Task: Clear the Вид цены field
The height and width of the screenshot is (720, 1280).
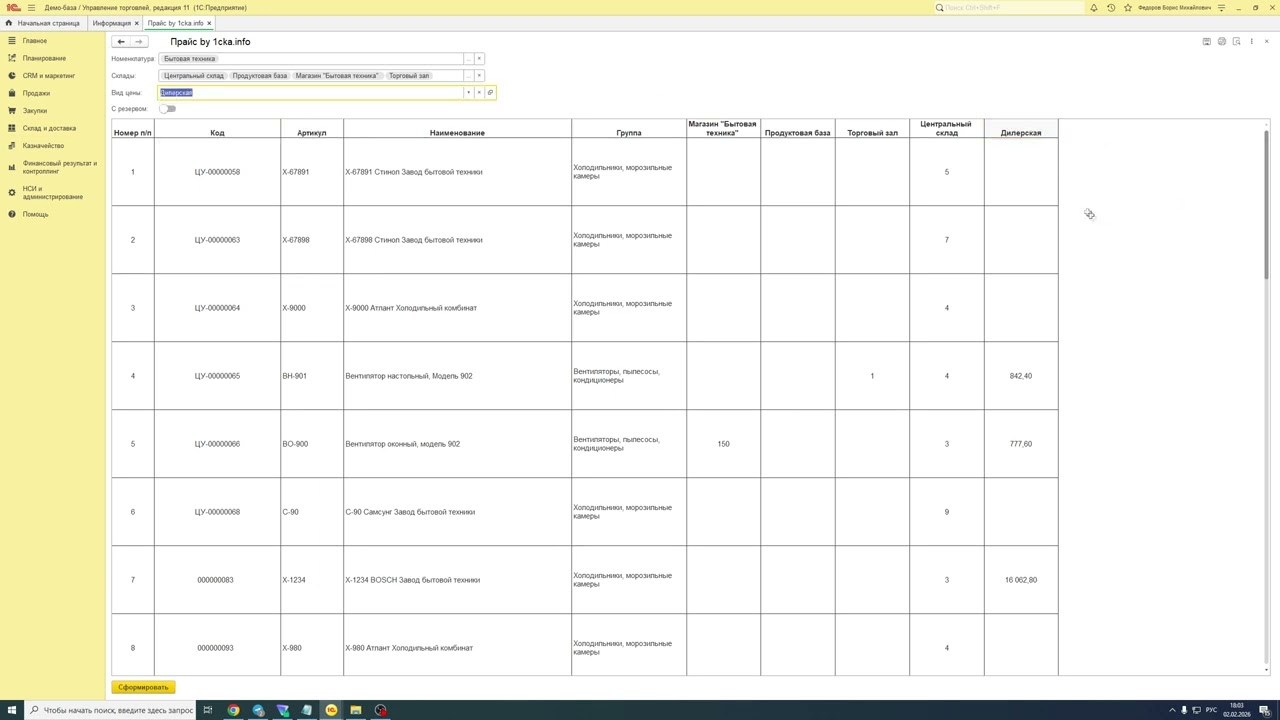Action: 479,92
